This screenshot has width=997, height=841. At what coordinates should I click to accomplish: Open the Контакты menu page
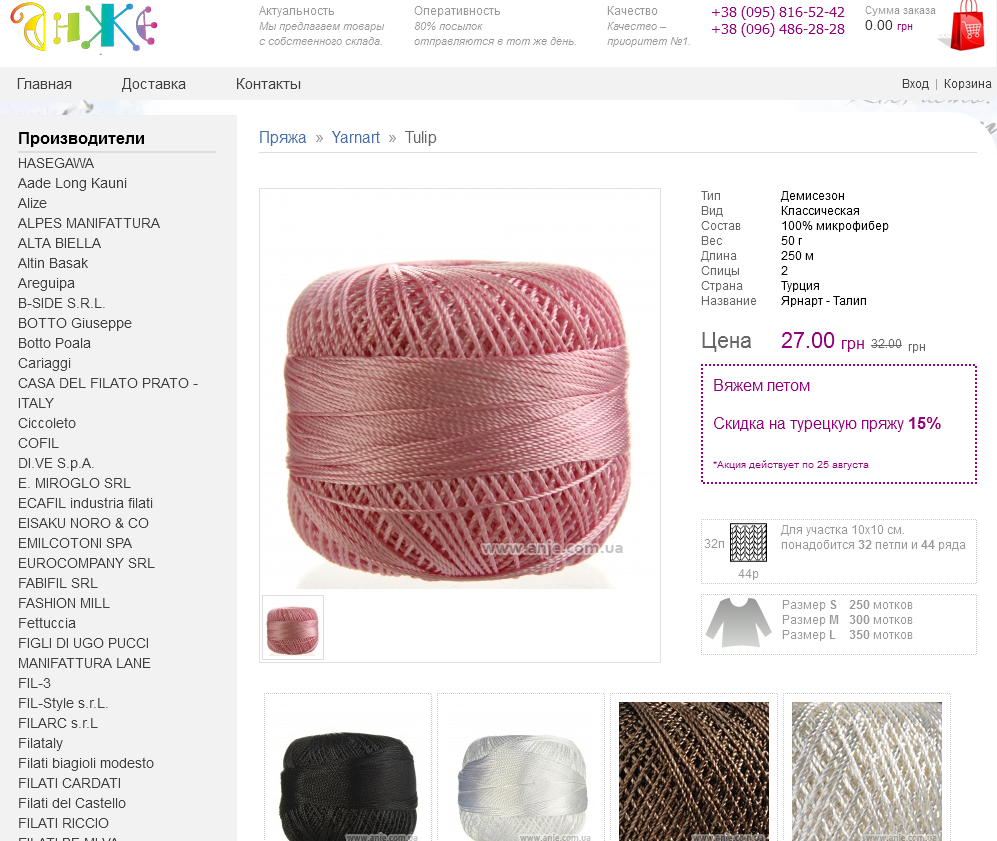tap(268, 84)
